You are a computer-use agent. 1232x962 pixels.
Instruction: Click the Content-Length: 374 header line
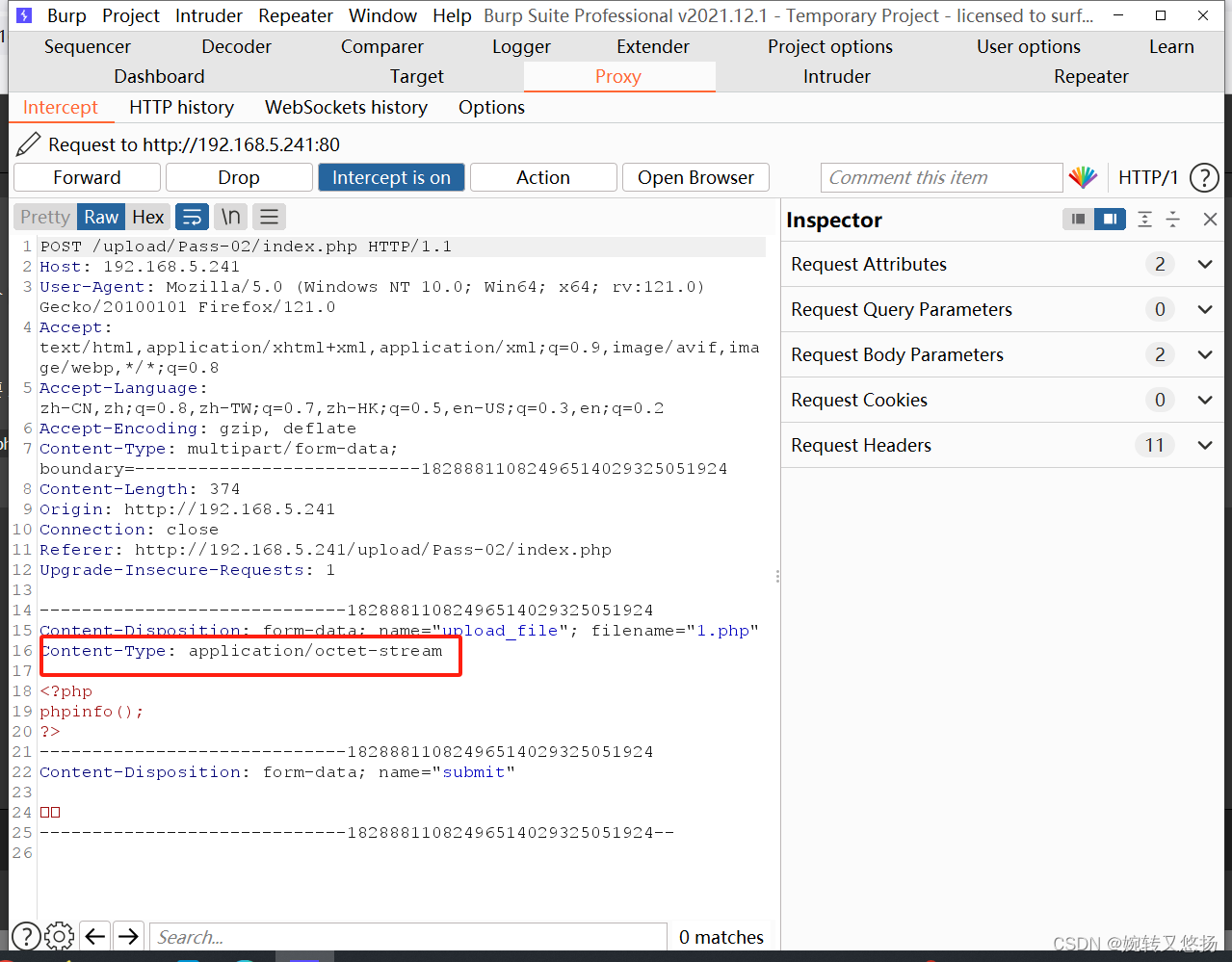[x=140, y=489]
